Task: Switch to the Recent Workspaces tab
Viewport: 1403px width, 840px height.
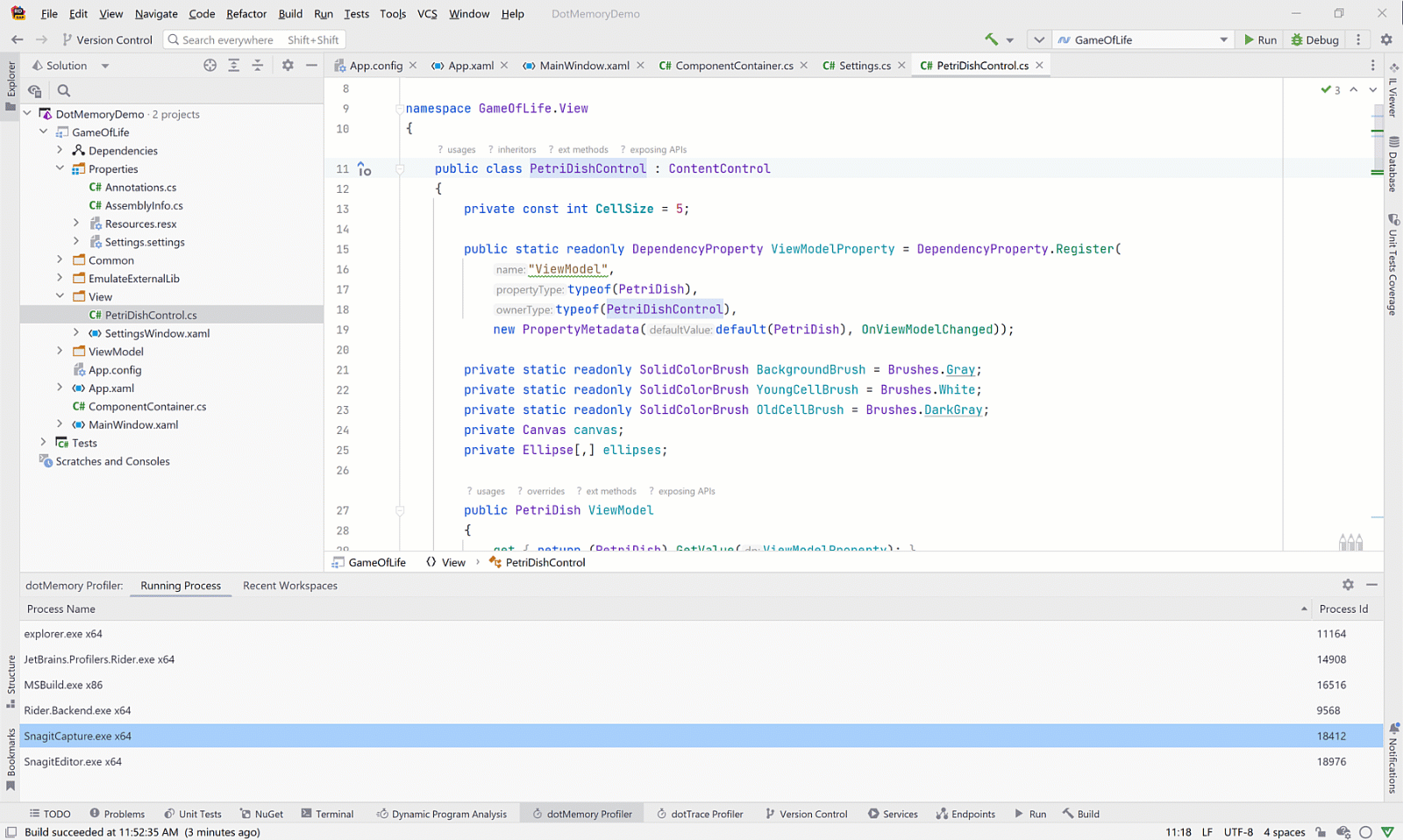Action: tap(289, 585)
